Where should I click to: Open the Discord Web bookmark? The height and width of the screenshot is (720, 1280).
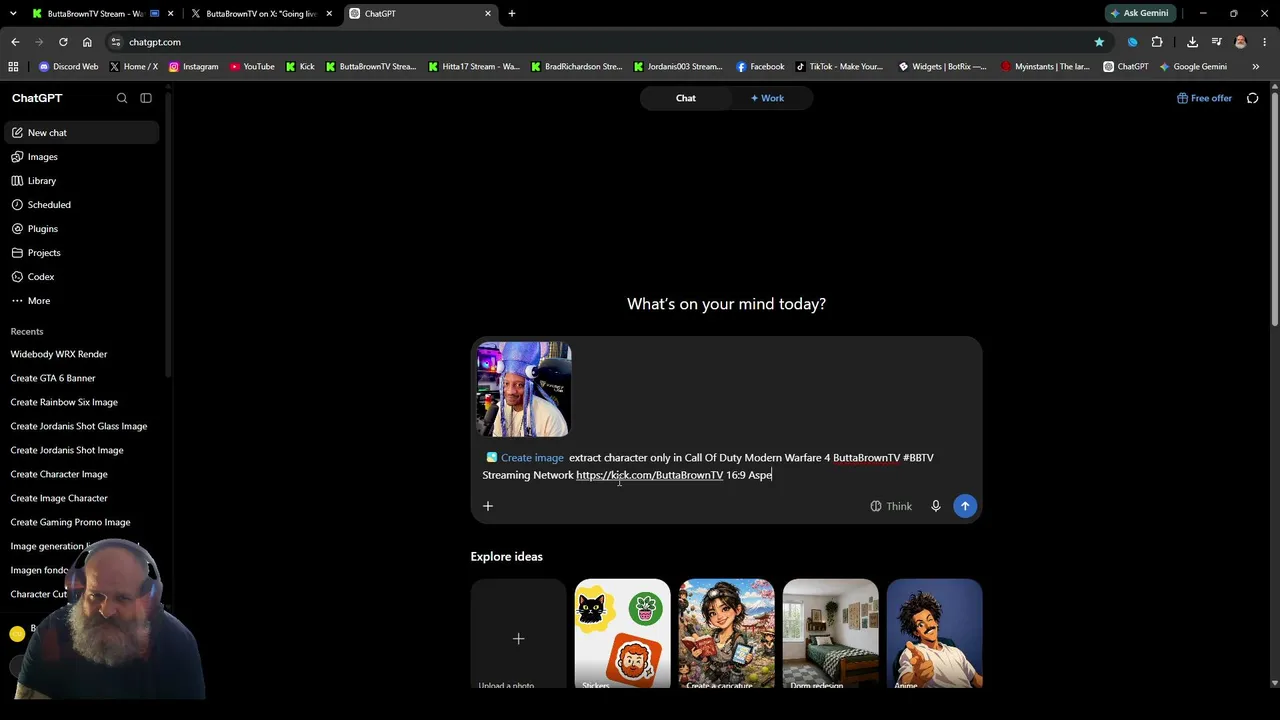coord(68,67)
